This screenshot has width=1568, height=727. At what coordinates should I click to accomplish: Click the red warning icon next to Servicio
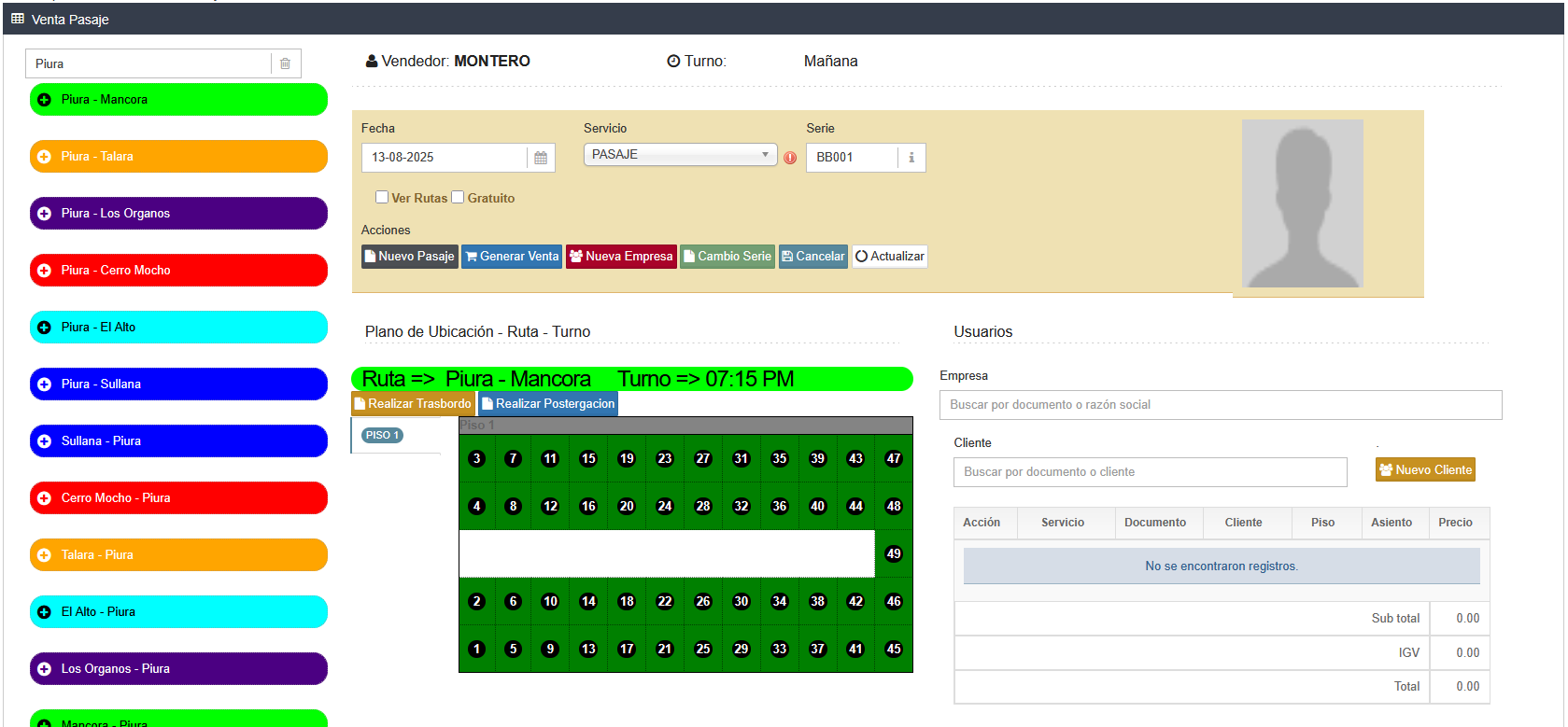(x=790, y=158)
